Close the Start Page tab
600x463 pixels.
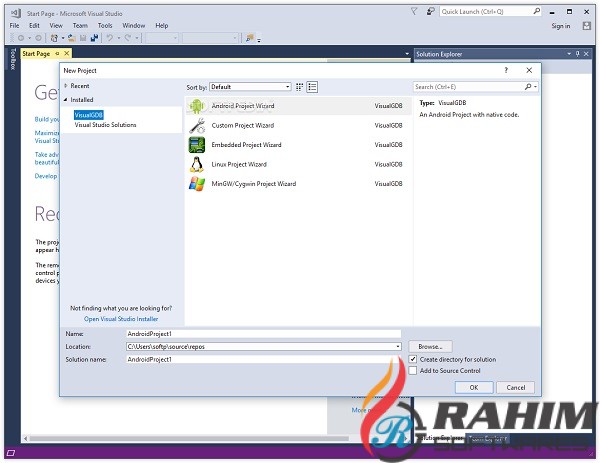pos(67,54)
